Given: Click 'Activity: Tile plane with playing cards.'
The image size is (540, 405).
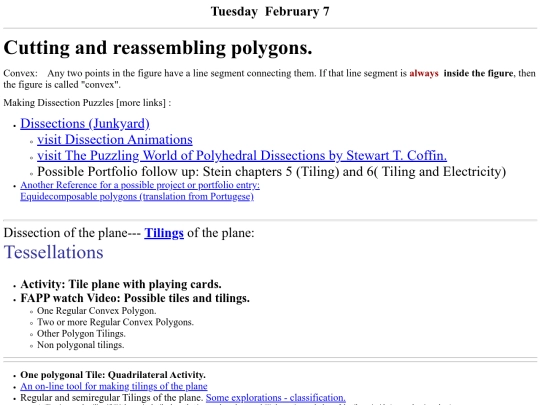Looking at the screenshot, I should click(121, 284).
